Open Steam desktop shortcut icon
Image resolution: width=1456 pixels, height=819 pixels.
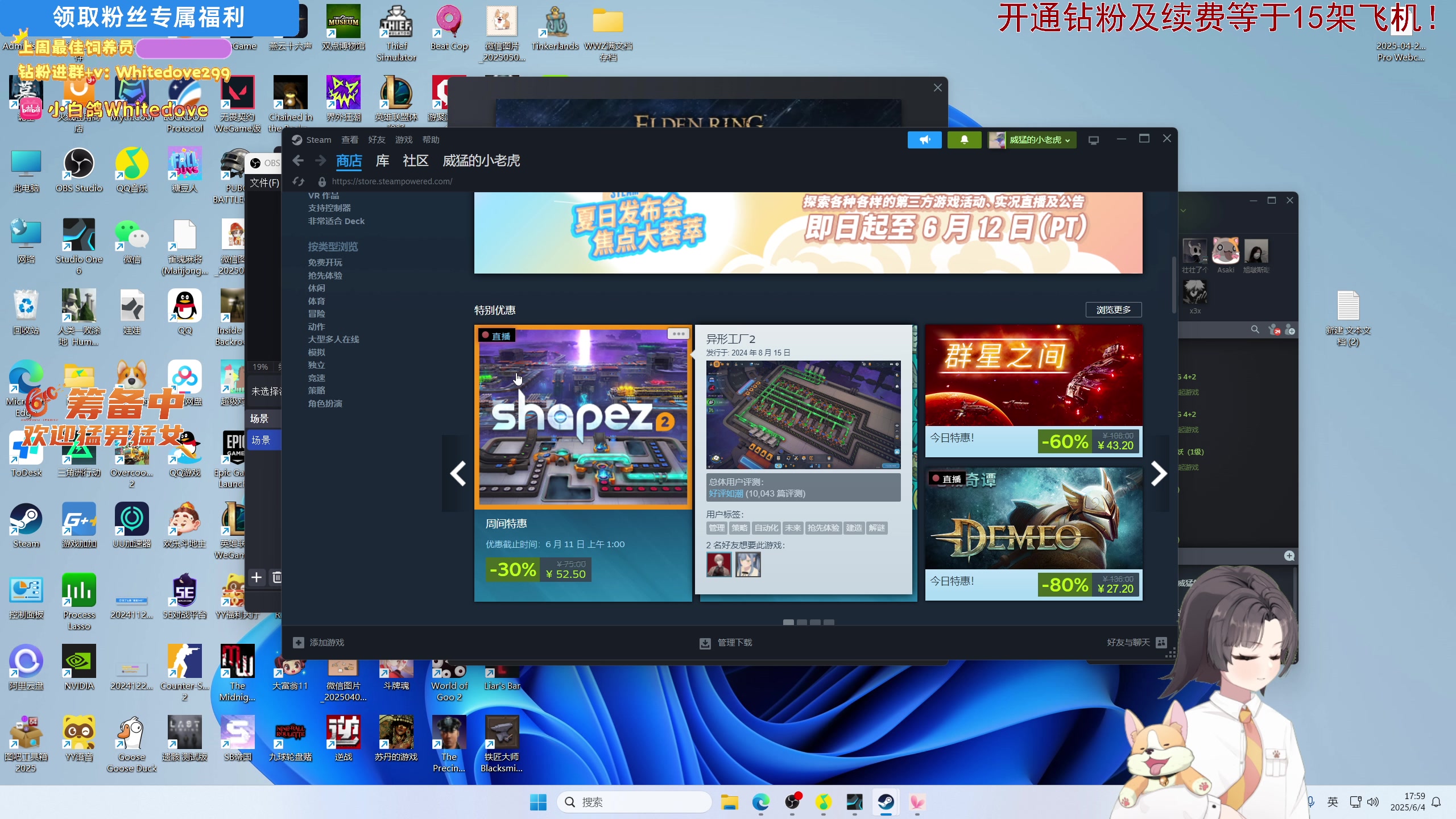pos(26,526)
